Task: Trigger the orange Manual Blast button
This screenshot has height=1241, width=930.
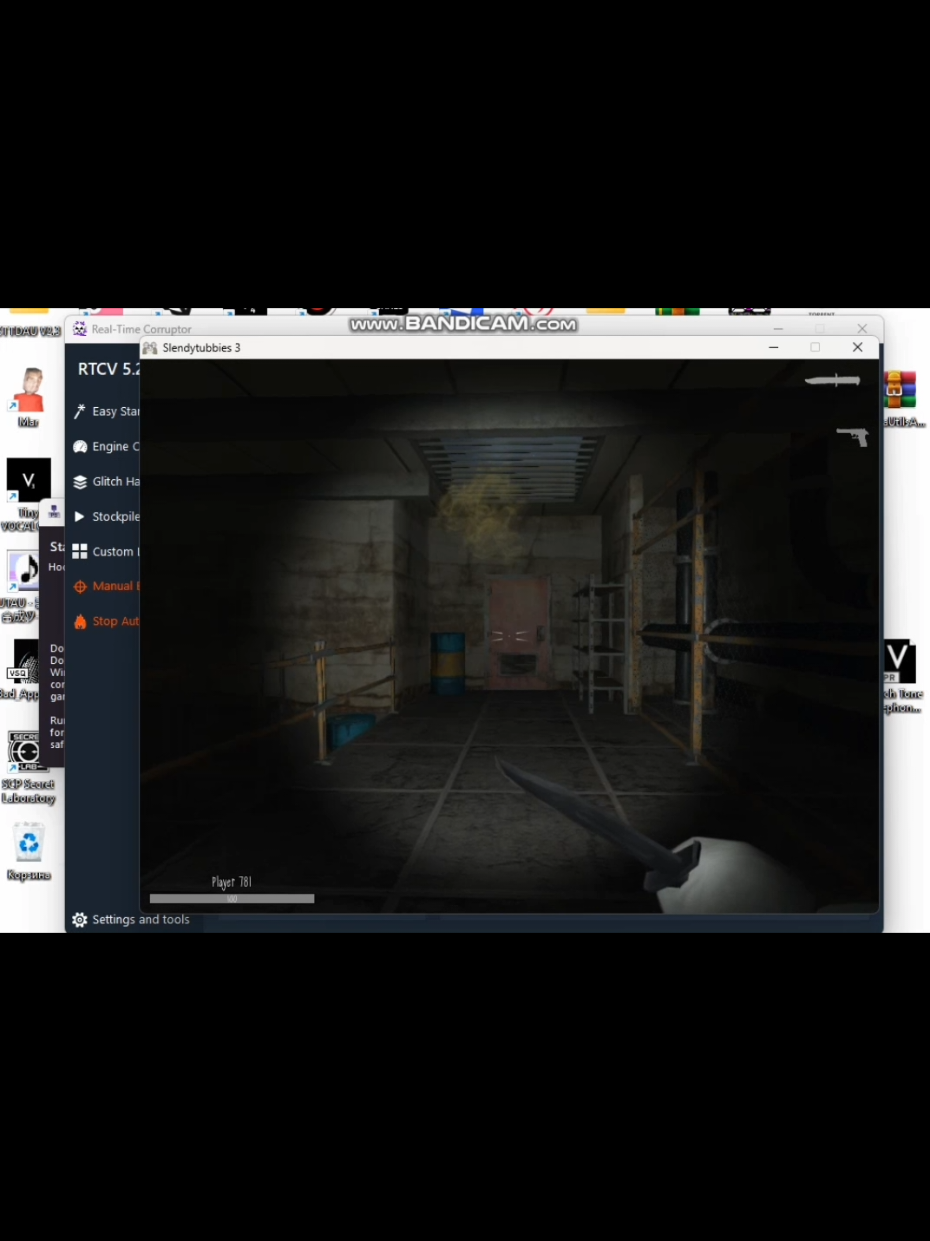Action: 105,586
